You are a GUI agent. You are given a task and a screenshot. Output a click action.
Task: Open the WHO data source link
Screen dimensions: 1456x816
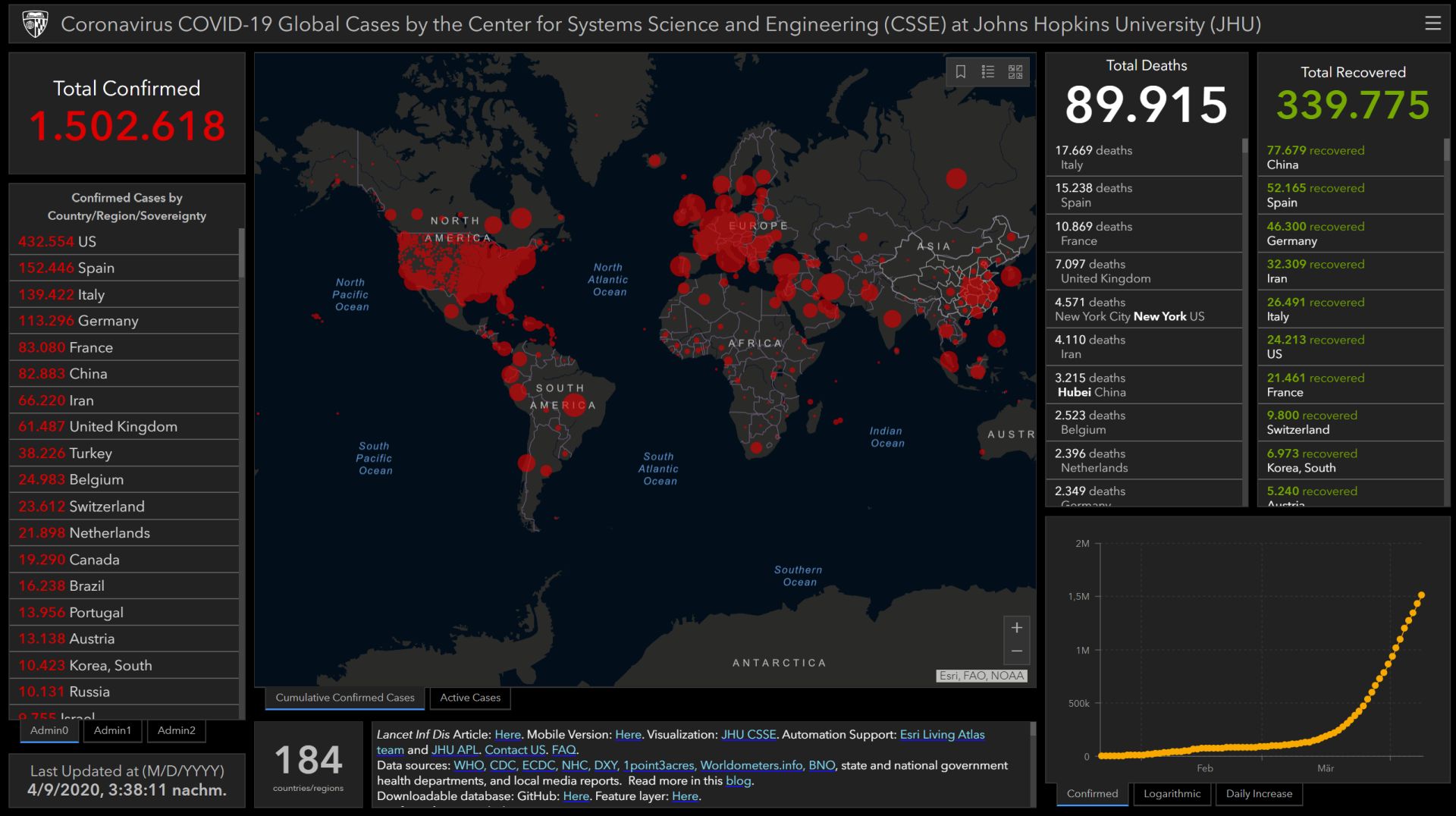pos(469,765)
